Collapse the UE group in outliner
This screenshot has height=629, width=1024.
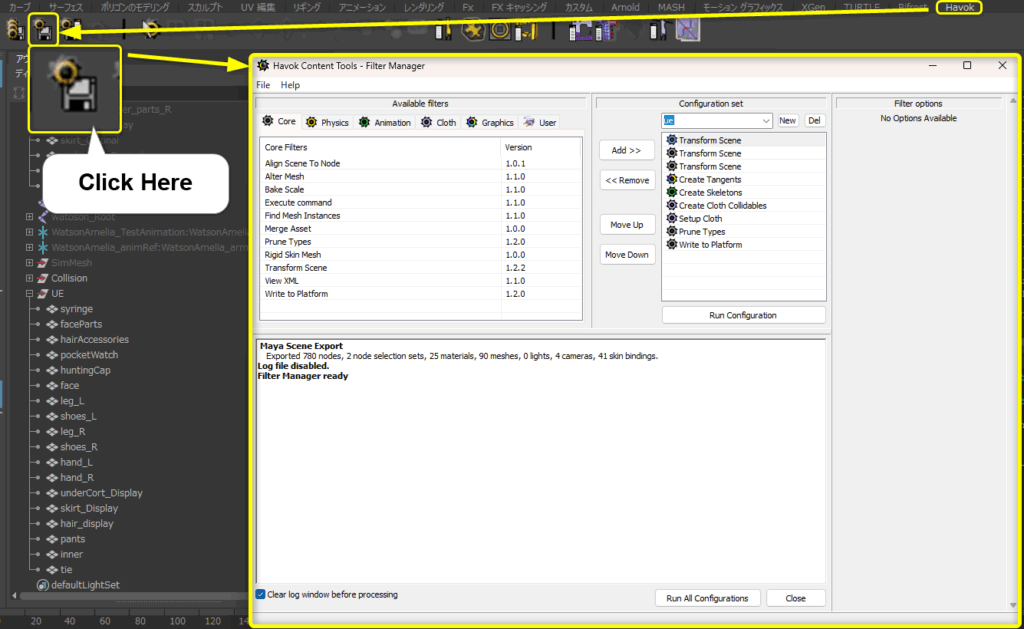(x=29, y=294)
